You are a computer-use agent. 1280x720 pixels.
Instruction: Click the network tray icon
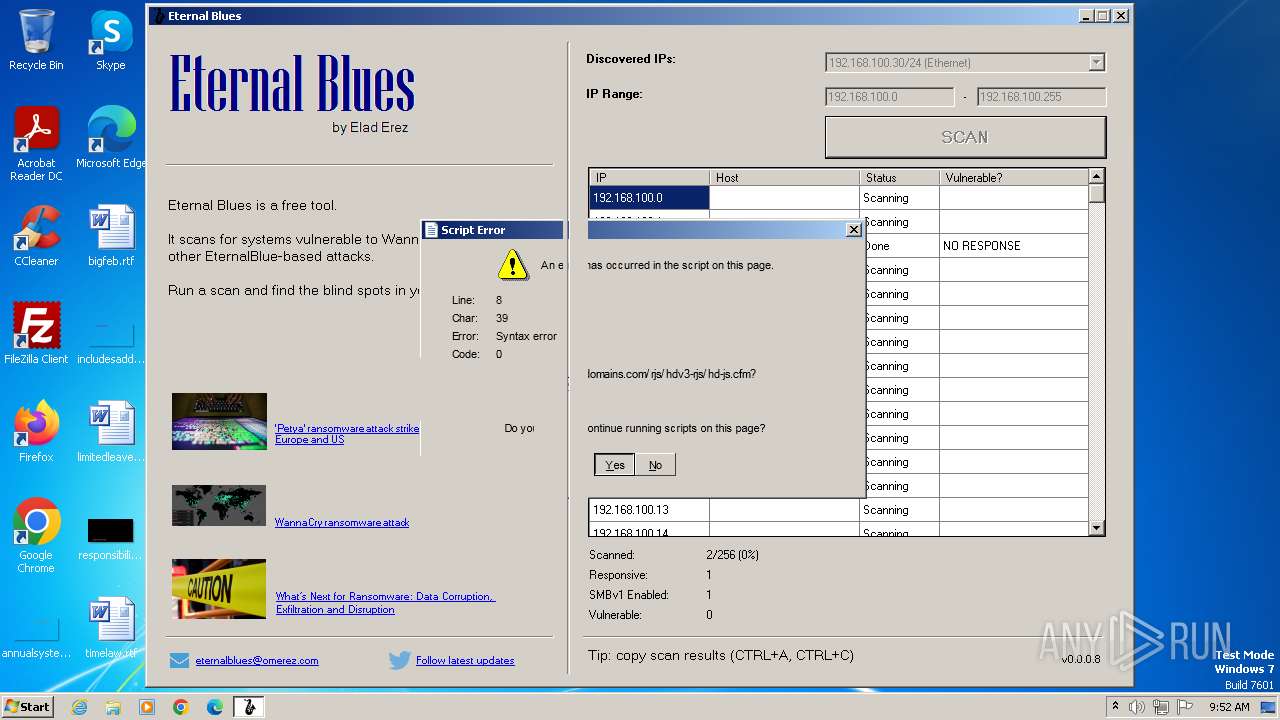(1161, 707)
